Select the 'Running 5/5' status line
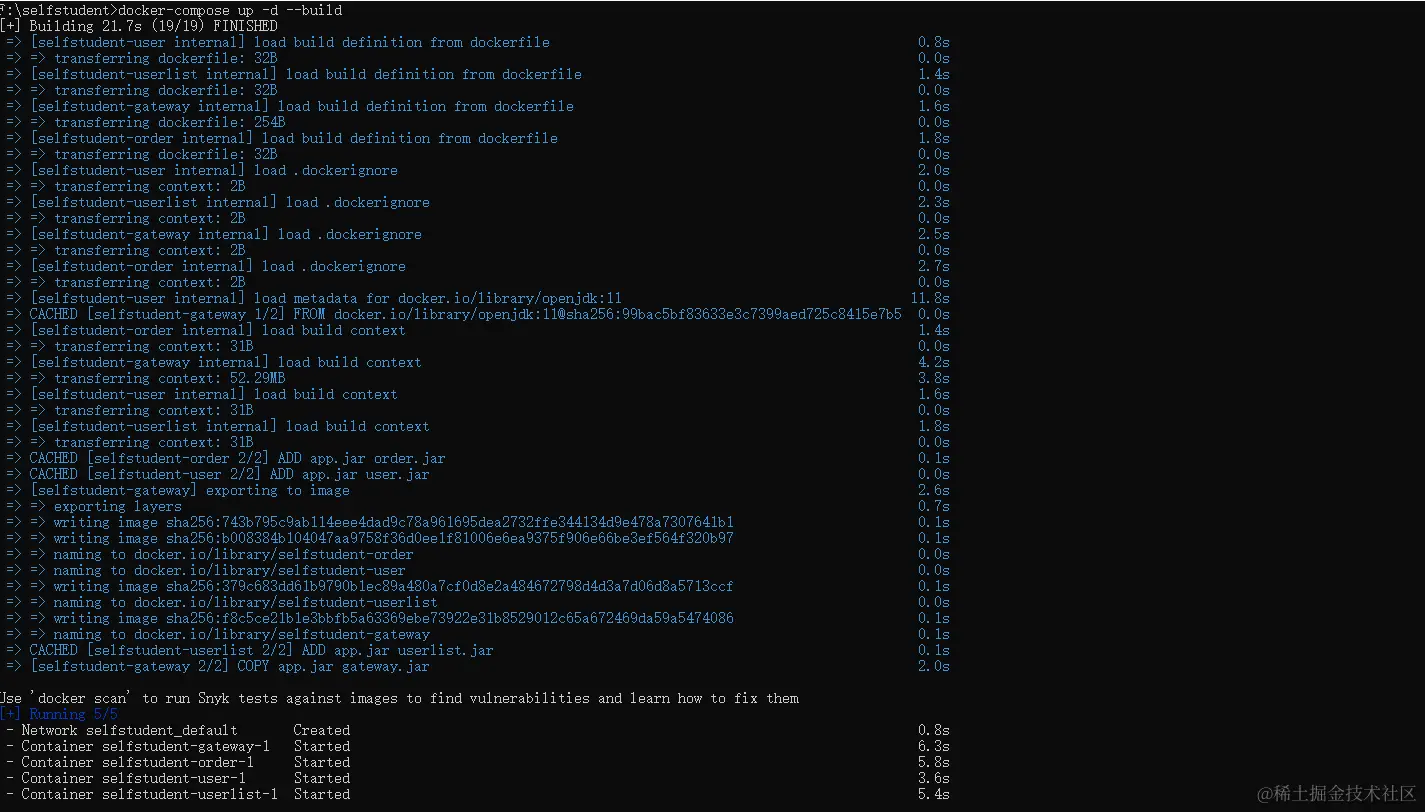 point(59,714)
